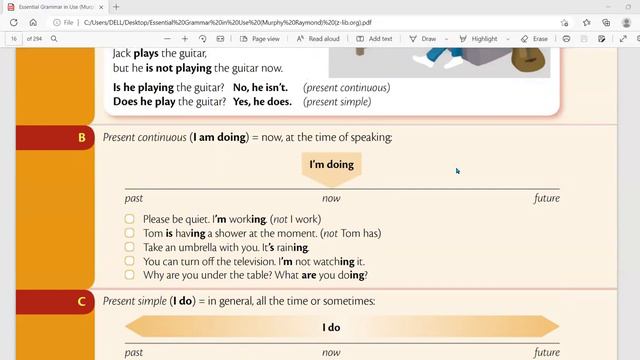Click "Yes, he does." answer text

point(262,102)
